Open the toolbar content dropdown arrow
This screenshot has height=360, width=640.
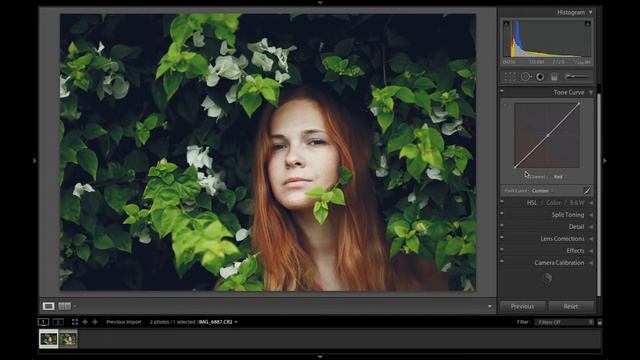490,306
